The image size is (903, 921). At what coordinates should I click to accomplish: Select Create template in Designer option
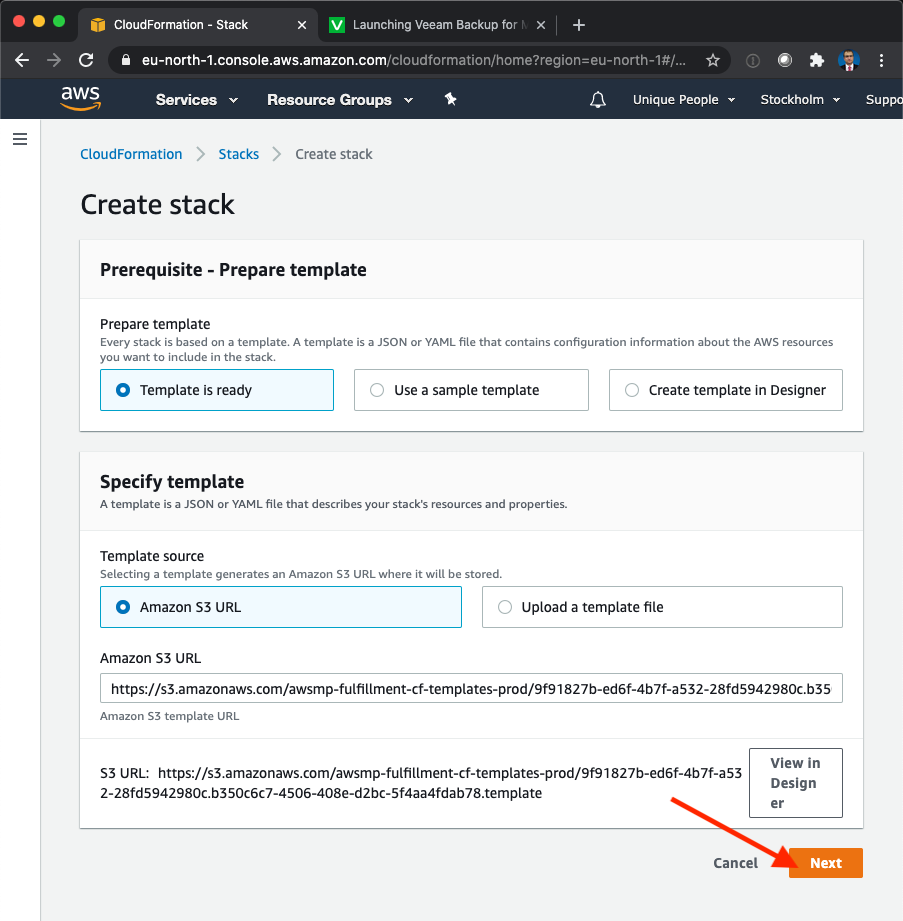coord(726,390)
